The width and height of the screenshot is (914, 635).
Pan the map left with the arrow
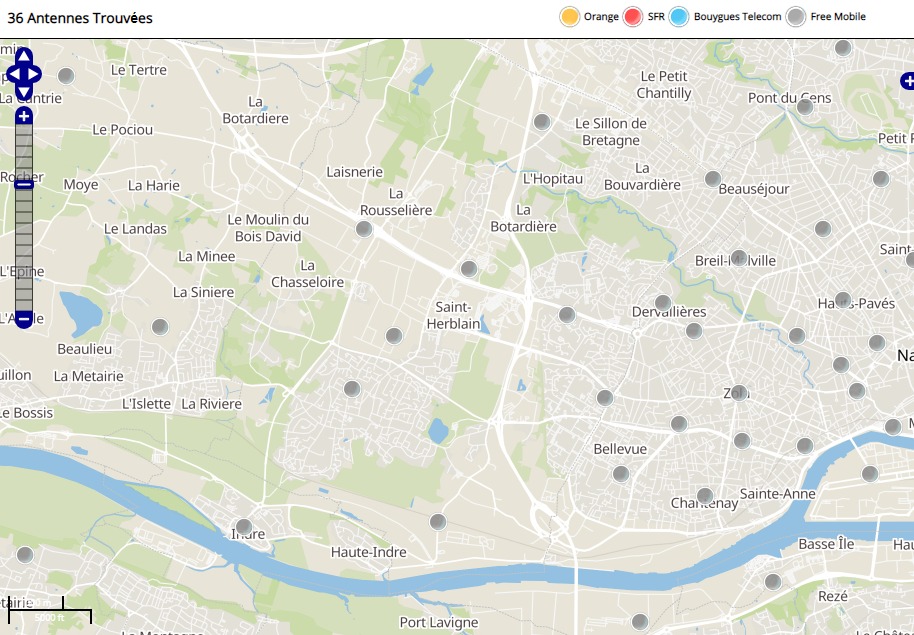point(12,74)
